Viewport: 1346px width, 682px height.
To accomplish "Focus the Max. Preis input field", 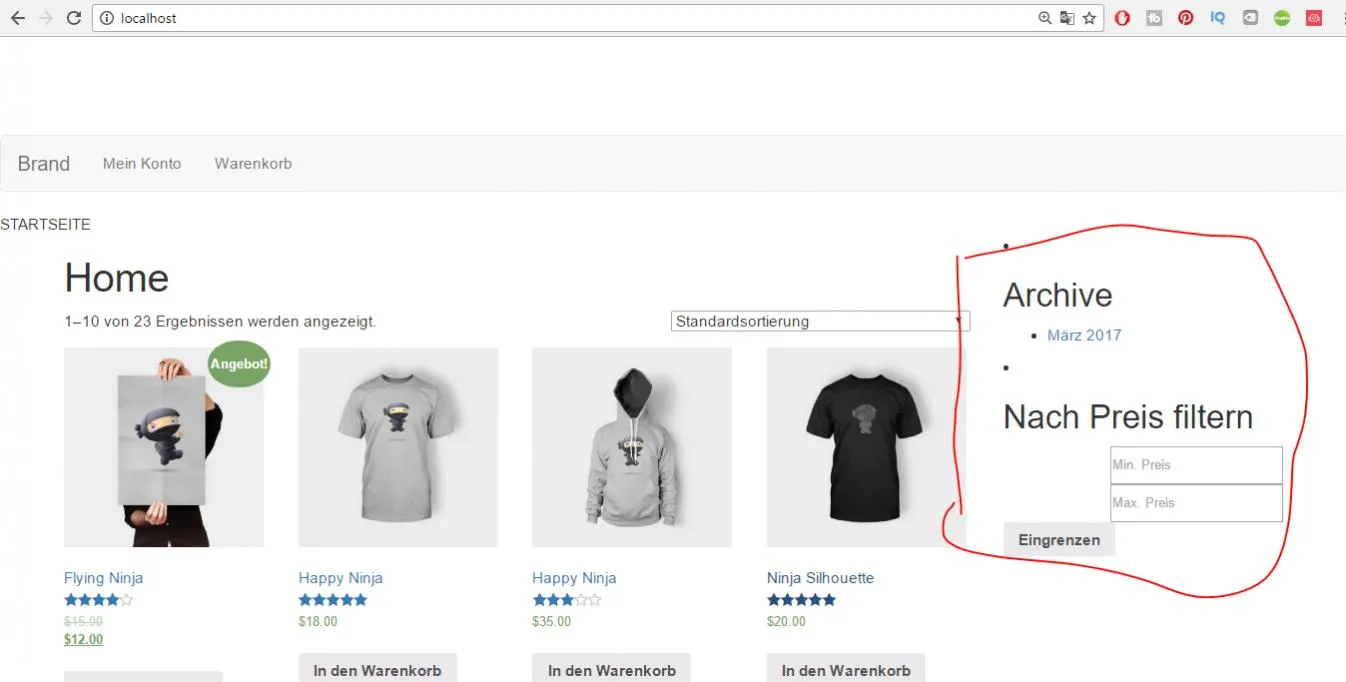I will coord(1196,503).
